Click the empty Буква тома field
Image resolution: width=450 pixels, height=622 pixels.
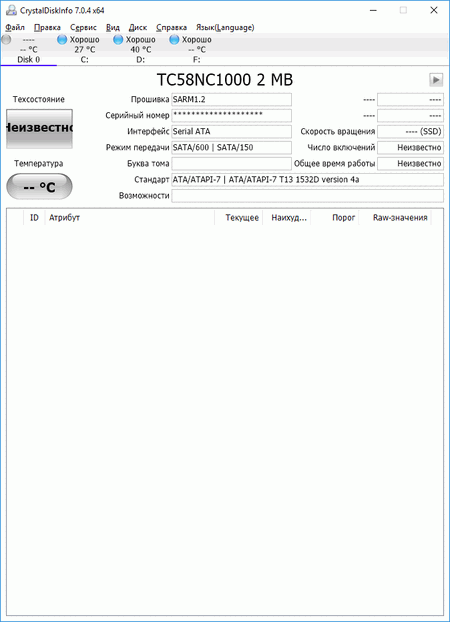point(231,163)
